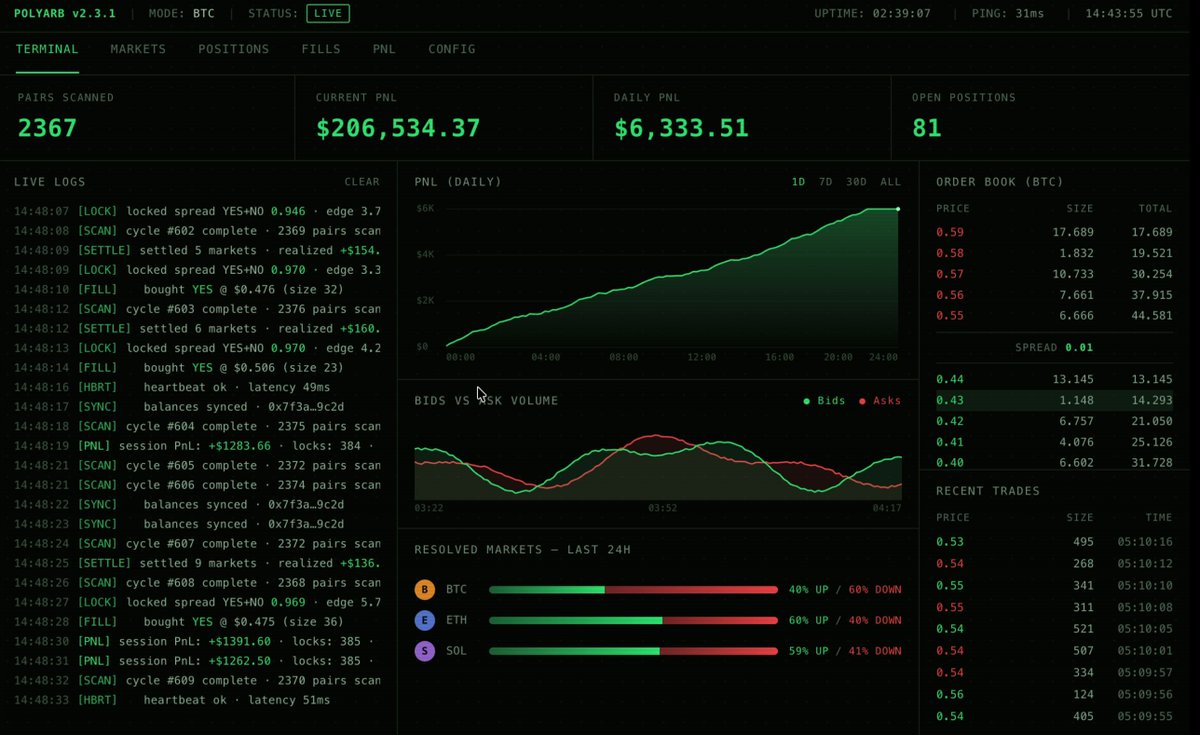Viewport: 1200px width, 735px height.
Task: Go to the FILLS tab
Action: coord(321,49)
